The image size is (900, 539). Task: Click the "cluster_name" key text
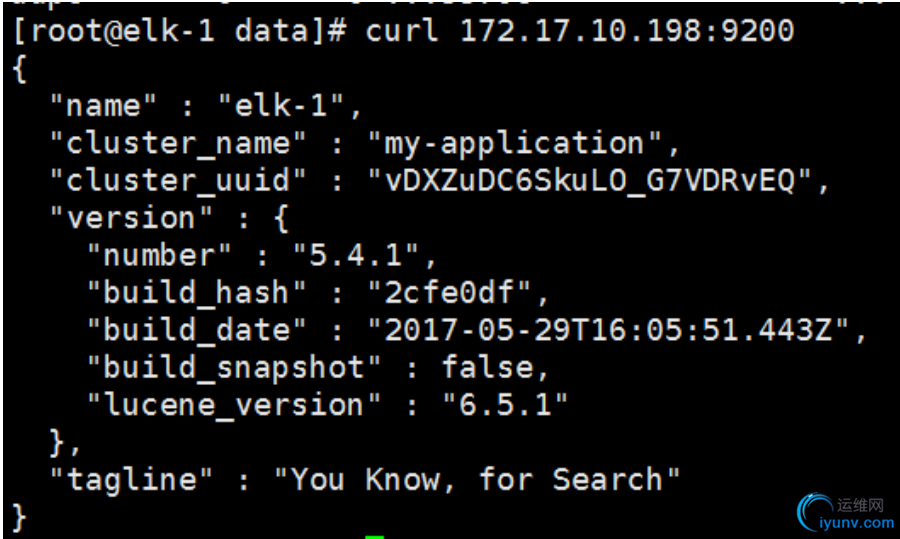click(178, 144)
